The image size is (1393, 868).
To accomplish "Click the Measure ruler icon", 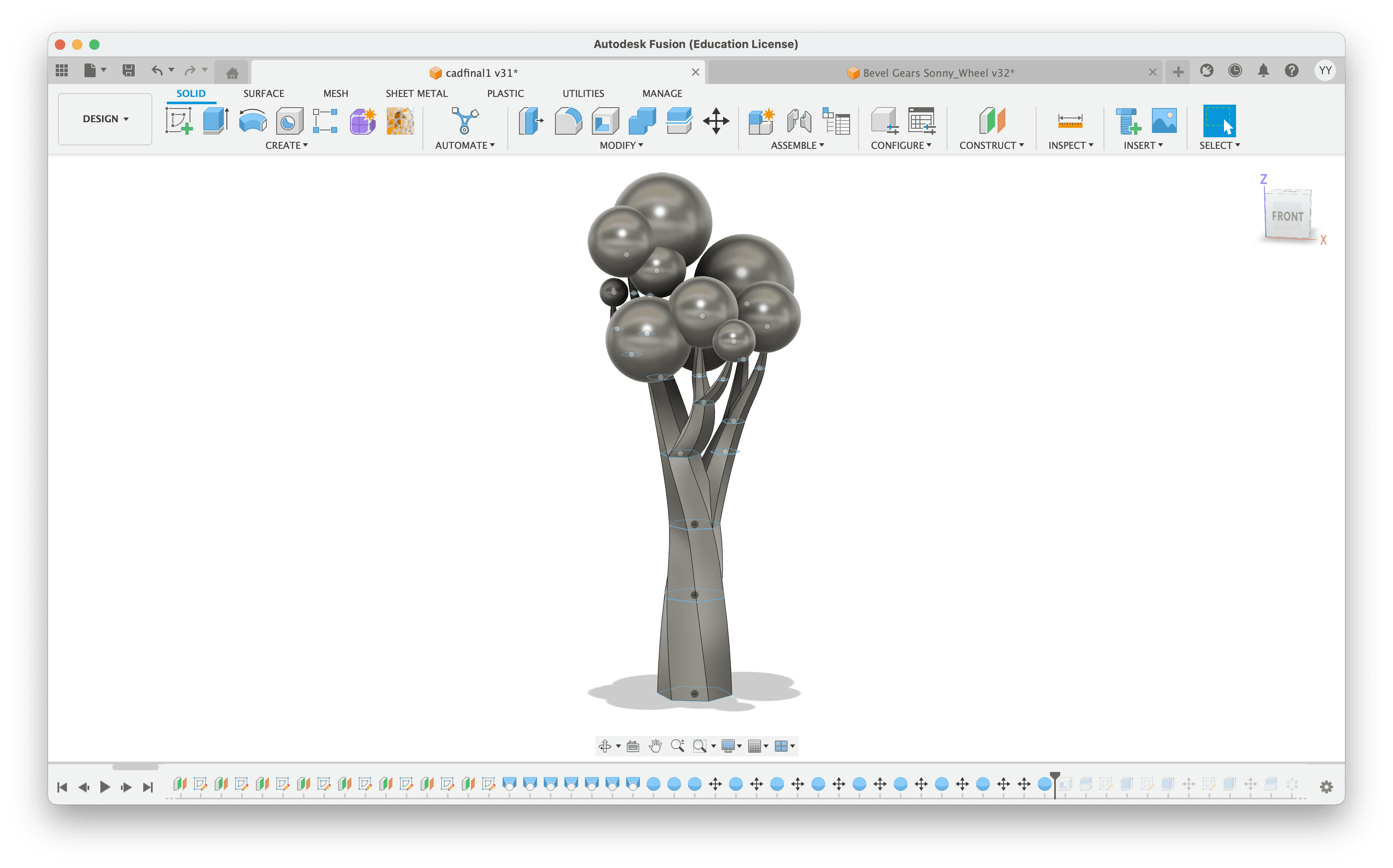I will point(1070,121).
